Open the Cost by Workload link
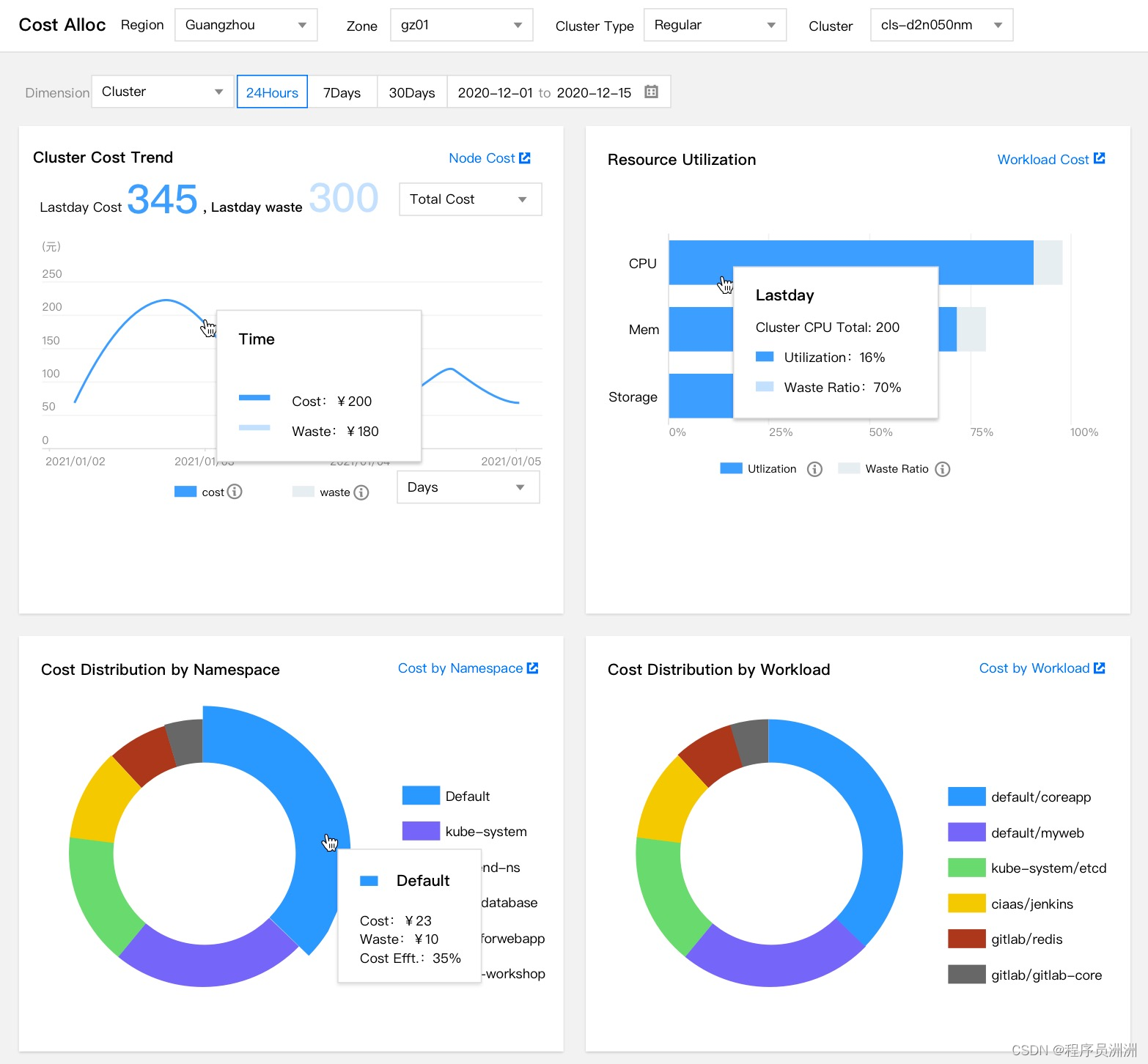Viewport: 1148px width, 1064px height. [1034, 668]
